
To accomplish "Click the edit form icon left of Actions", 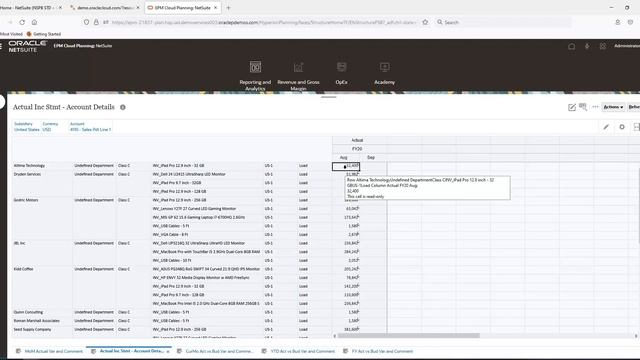I will click(571, 107).
